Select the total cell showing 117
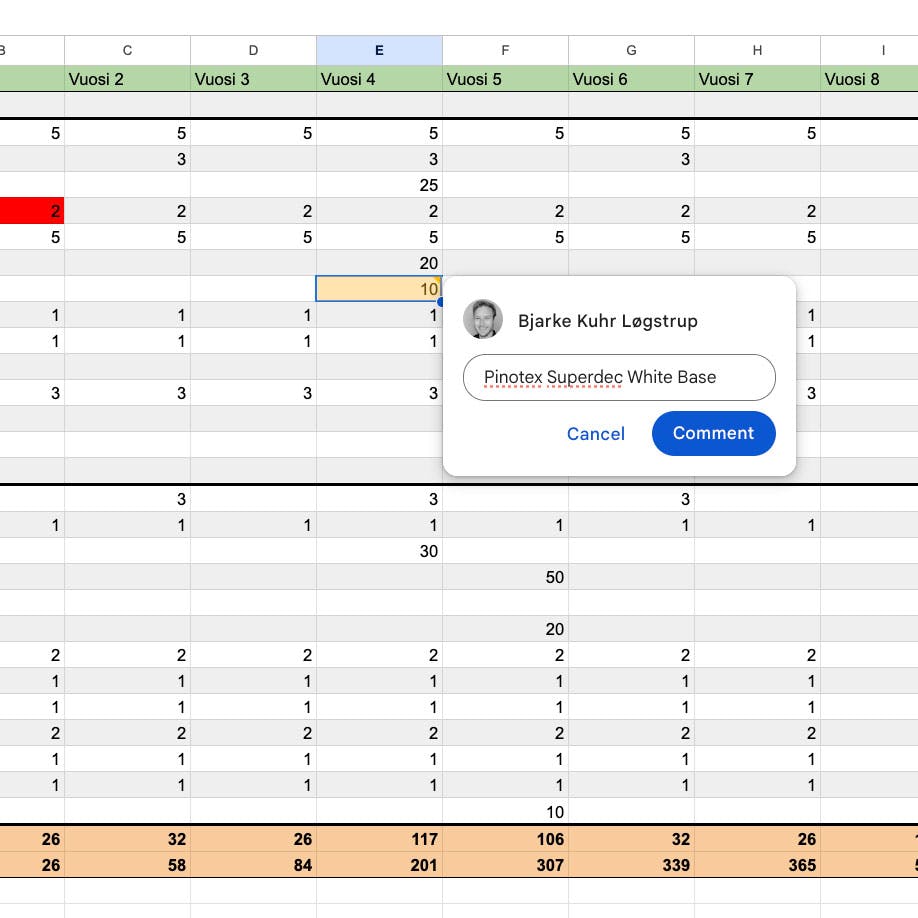 pos(379,839)
